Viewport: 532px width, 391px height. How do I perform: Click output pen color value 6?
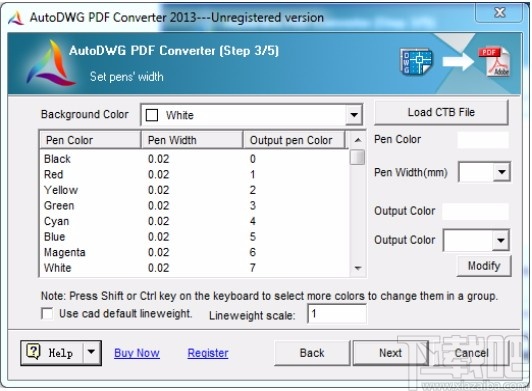click(x=252, y=253)
